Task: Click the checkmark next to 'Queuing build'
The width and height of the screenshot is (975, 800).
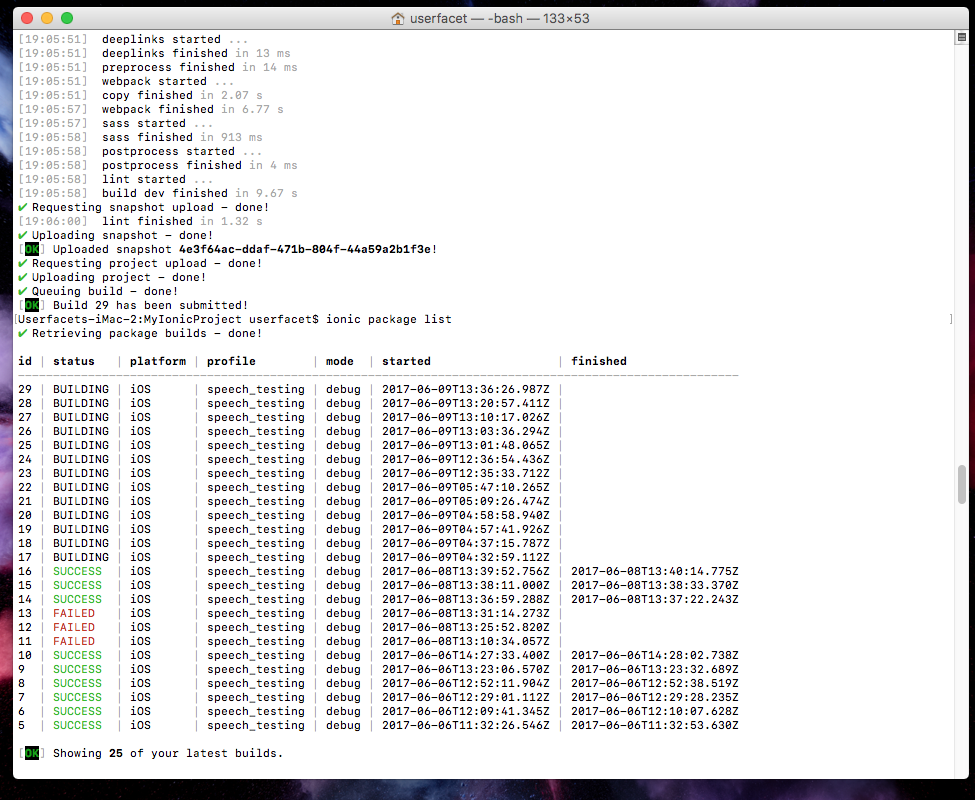Action: click(x=23, y=291)
